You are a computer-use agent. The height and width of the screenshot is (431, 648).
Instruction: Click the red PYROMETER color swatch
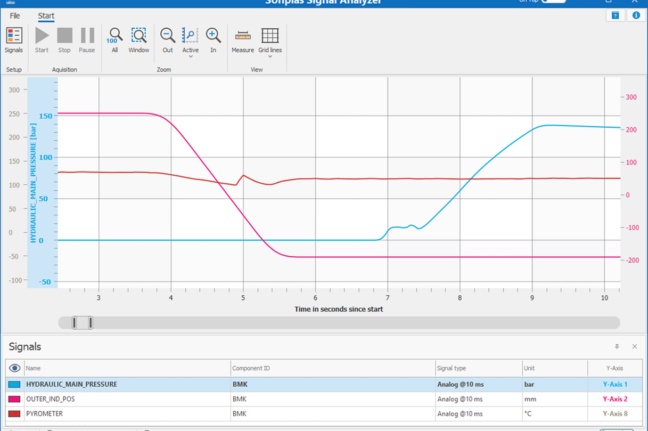14,414
